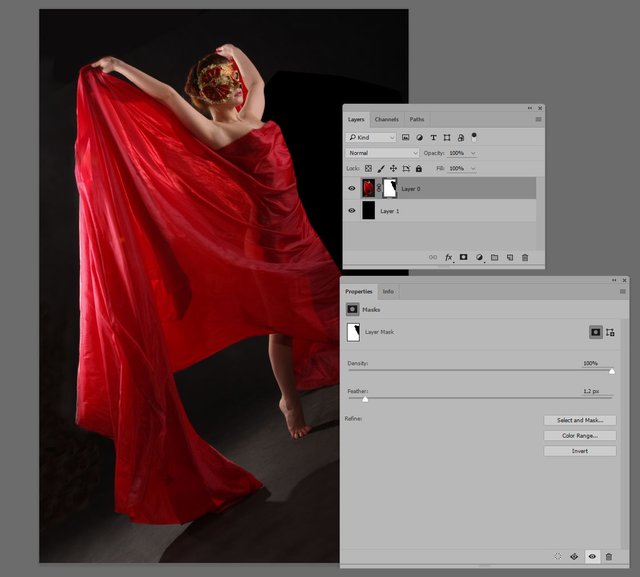
Task: Toggle link between Layer 0 and mask
Action: click(379, 188)
